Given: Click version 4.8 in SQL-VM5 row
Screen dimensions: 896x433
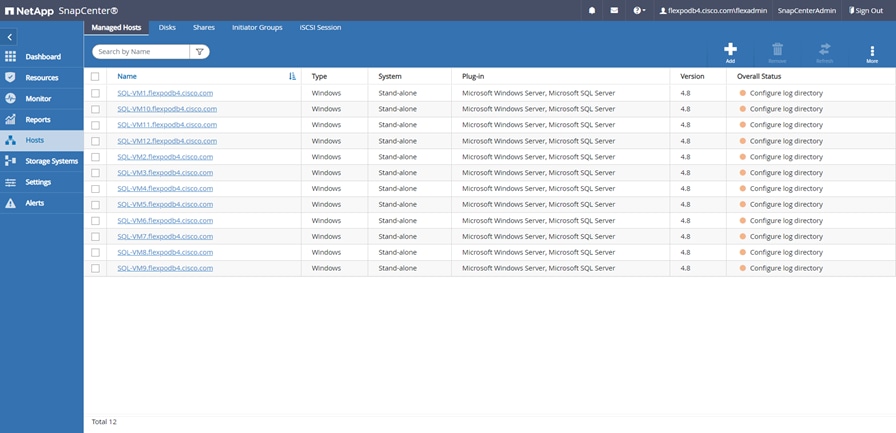Looking at the screenshot, I should pyautogui.click(x=685, y=205).
